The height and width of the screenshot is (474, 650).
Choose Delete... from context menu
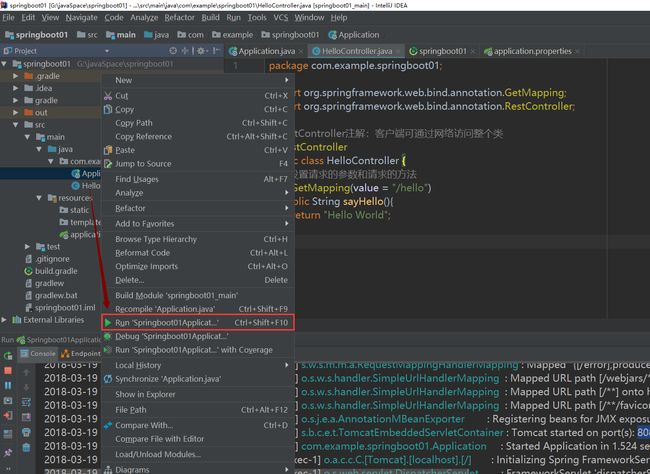coord(198,280)
